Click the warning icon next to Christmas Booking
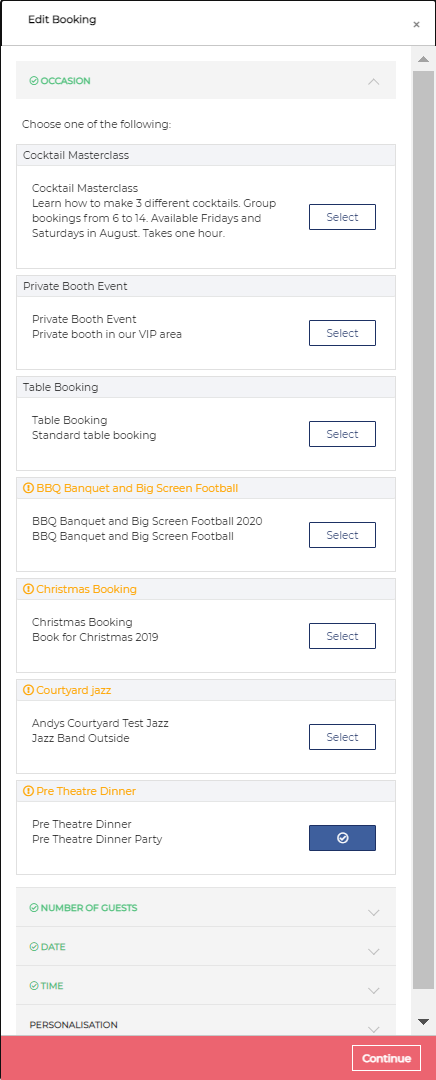 pyautogui.click(x=28, y=590)
